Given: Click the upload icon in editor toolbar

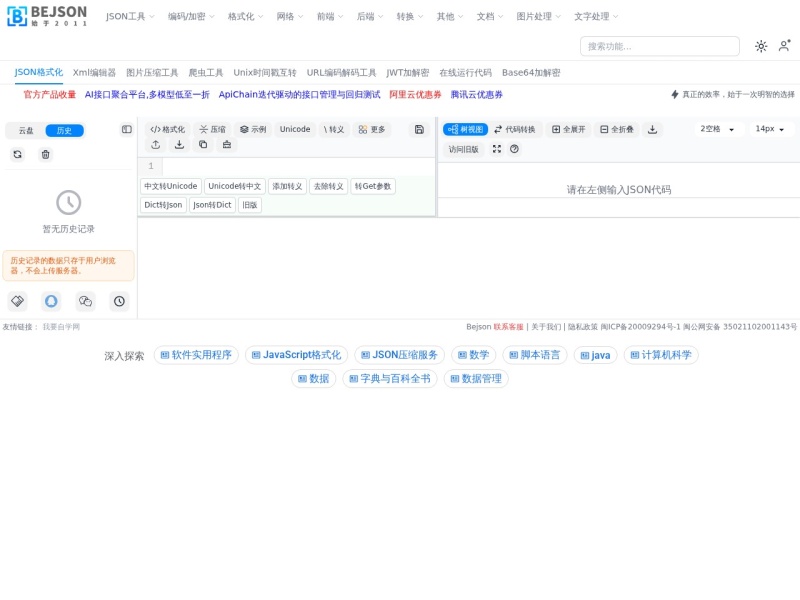Looking at the screenshot, I should coord(156,145).
